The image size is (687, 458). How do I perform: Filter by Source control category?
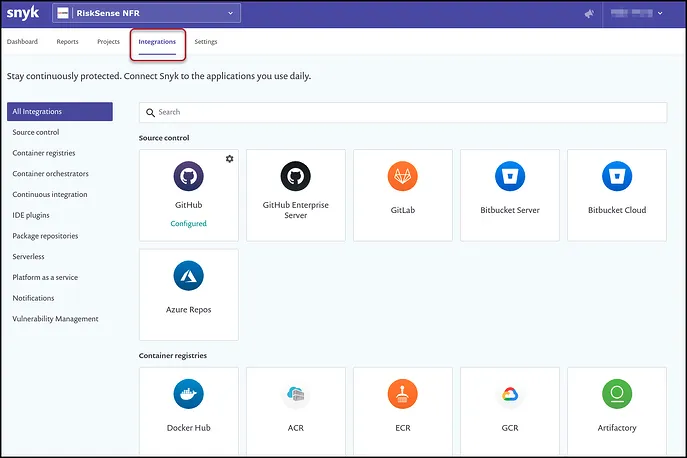click(36, 132)
